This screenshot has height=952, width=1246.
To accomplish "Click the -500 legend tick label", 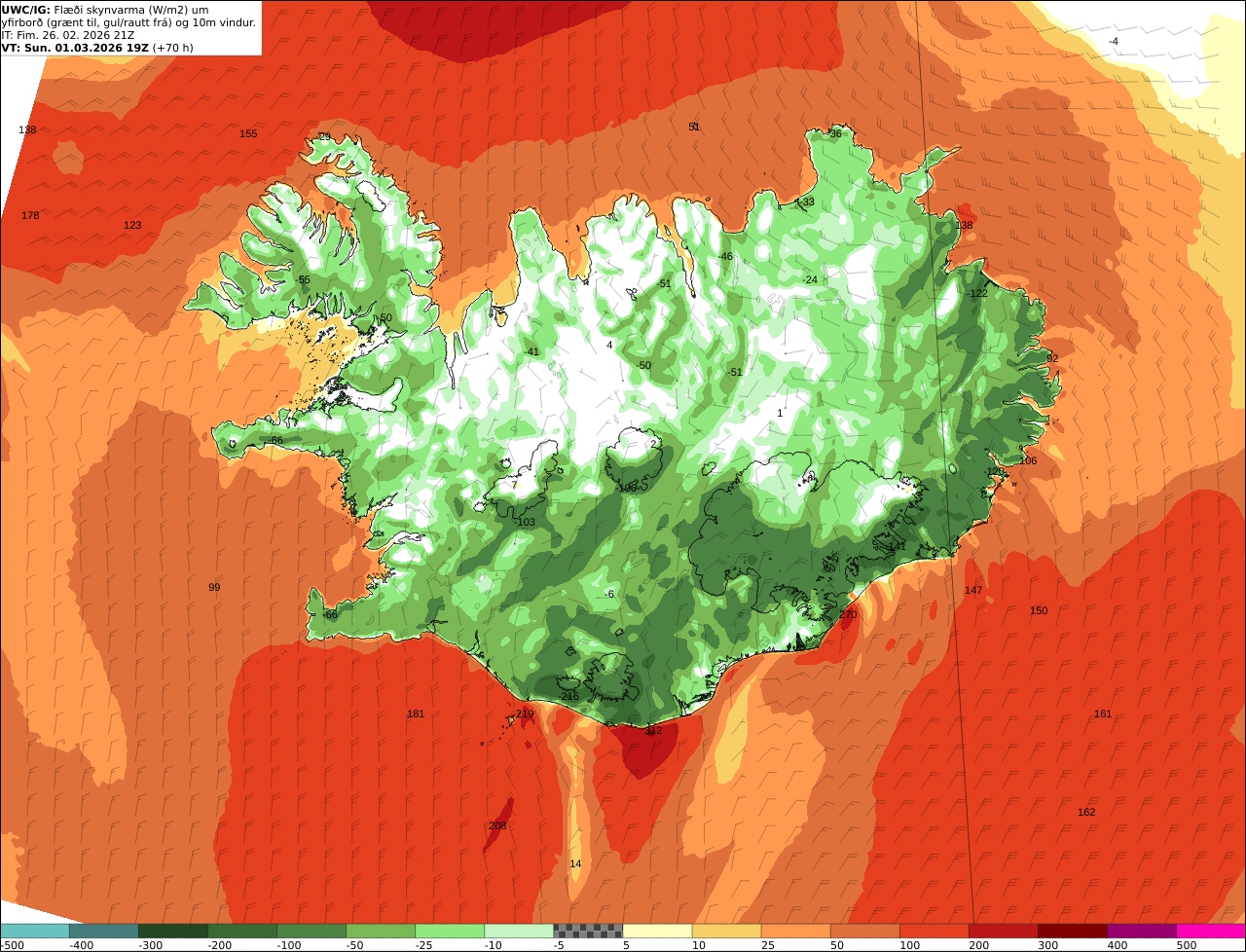I will (x=11, y=945).
